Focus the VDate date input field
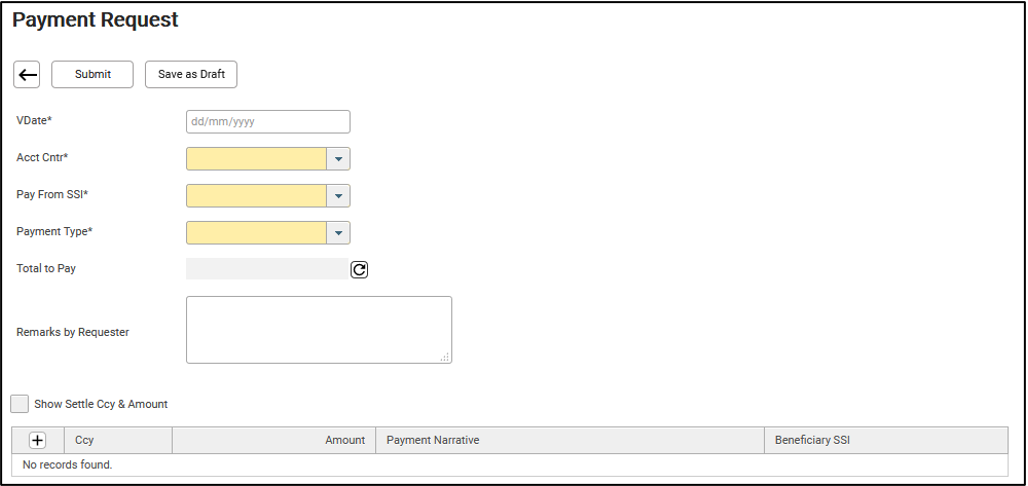Screen dimensions: 1028x486 point(268,122)
